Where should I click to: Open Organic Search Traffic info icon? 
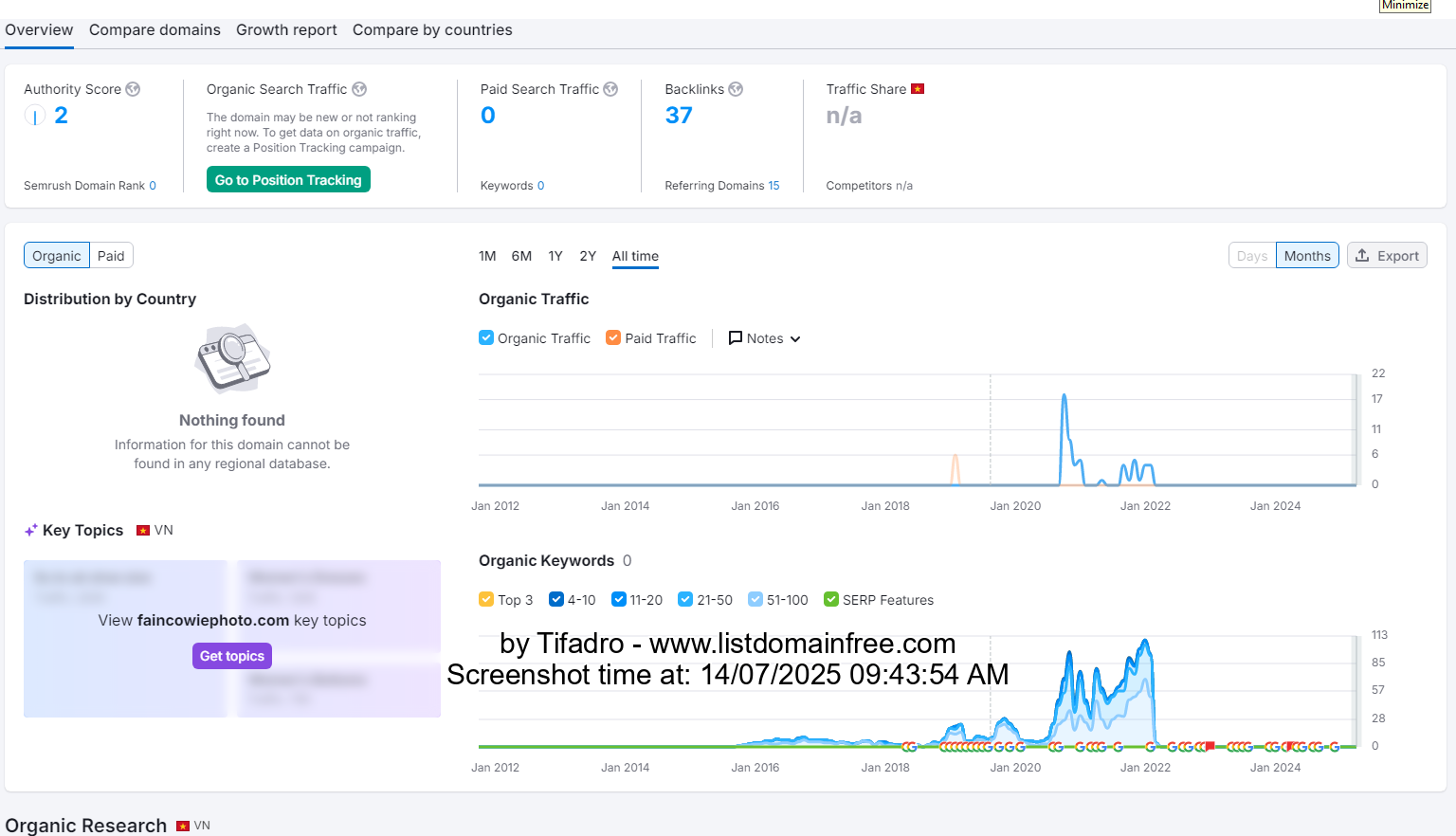(359, 89)
